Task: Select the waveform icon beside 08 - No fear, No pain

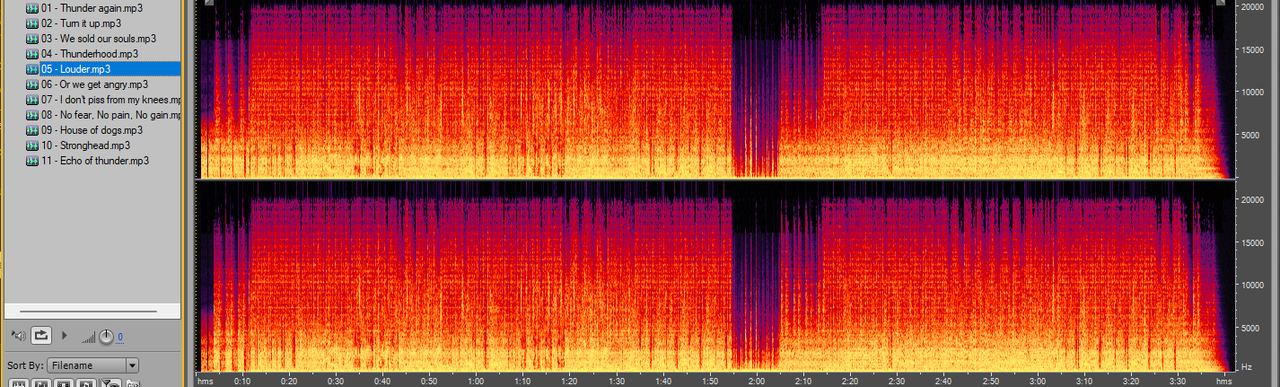Action: click(x=31, y=115)
